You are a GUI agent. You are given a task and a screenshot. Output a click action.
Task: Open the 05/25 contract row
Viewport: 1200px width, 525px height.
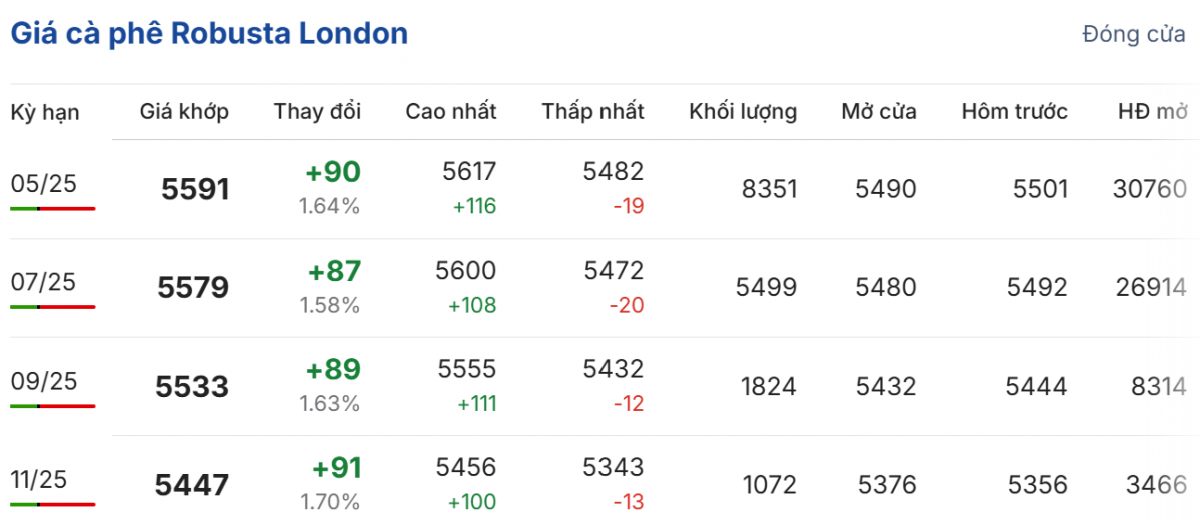coord(44,183)
